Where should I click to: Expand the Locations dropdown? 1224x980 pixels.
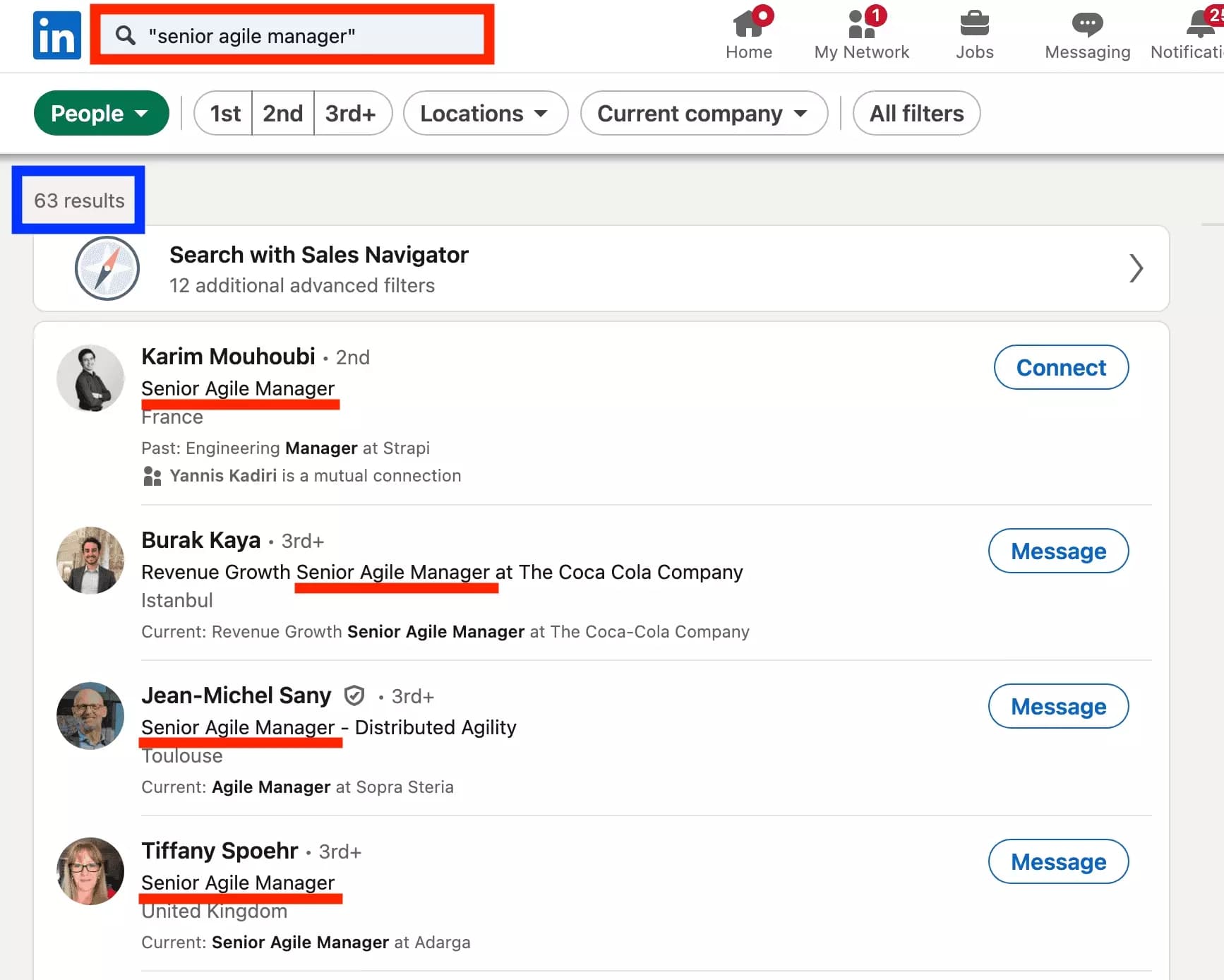(x=485, y=113)
